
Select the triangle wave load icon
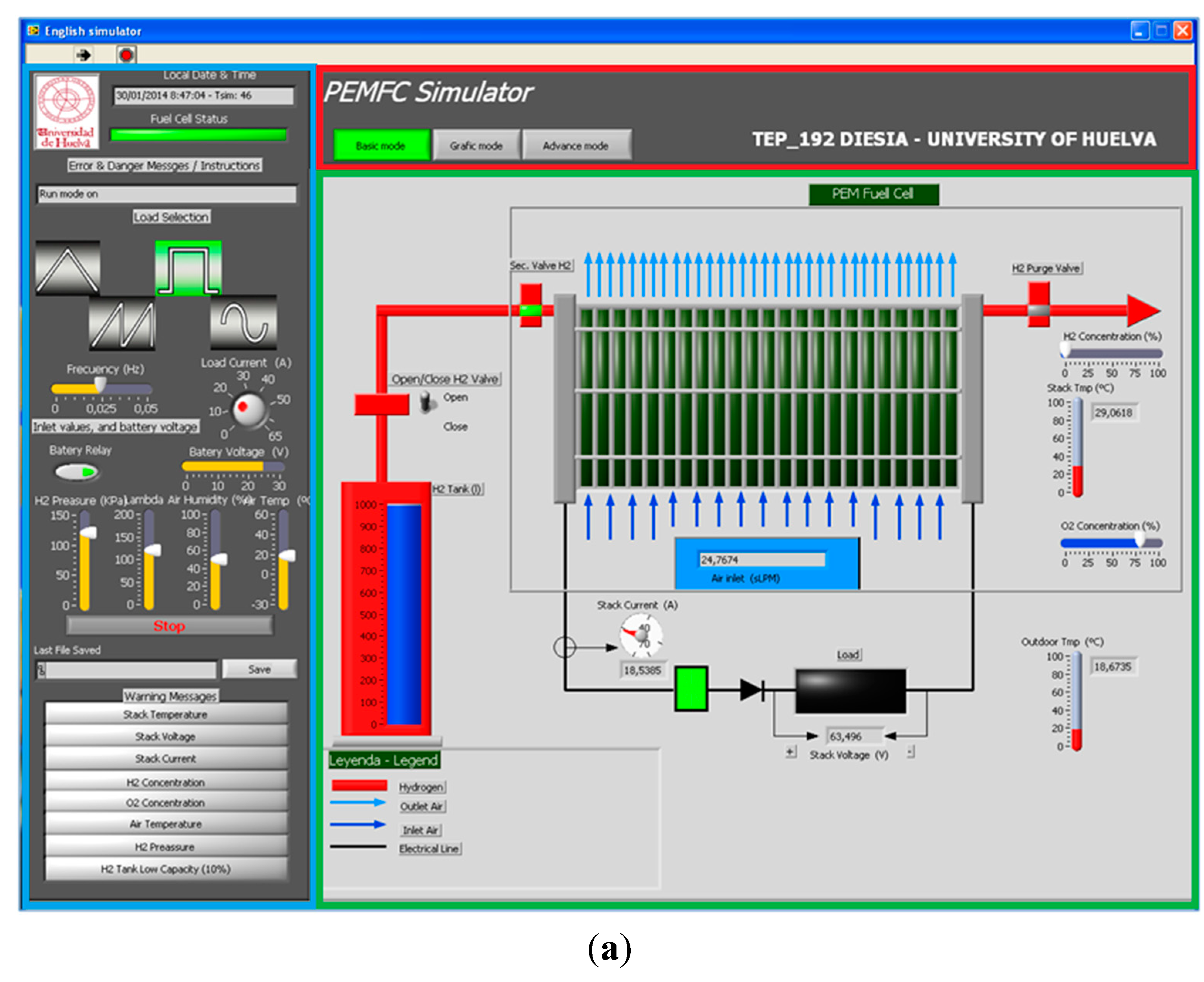[68, 268]
